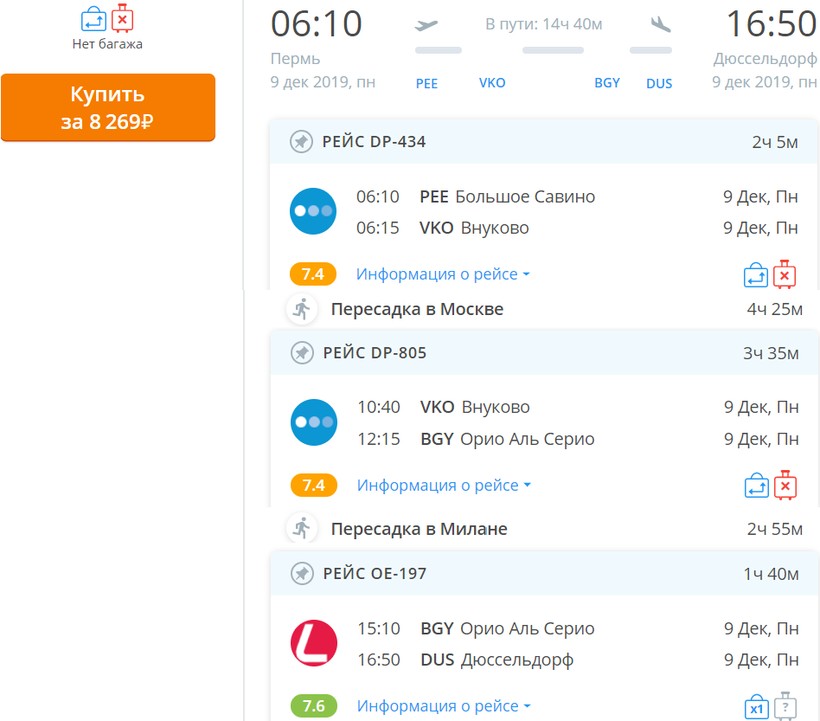Viewport: 820px width, 721px height.
Task: Click the 7.4 rating badge for DP-434
Action: (x=313, y=274)
